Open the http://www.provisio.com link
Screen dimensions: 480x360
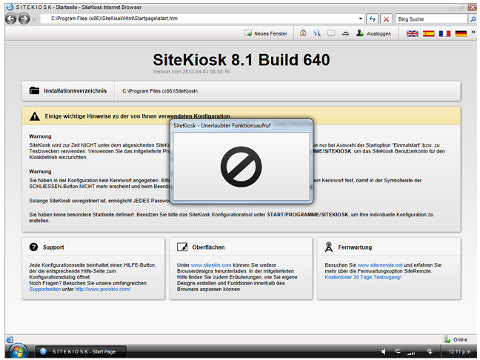click(x=102, y=289)
